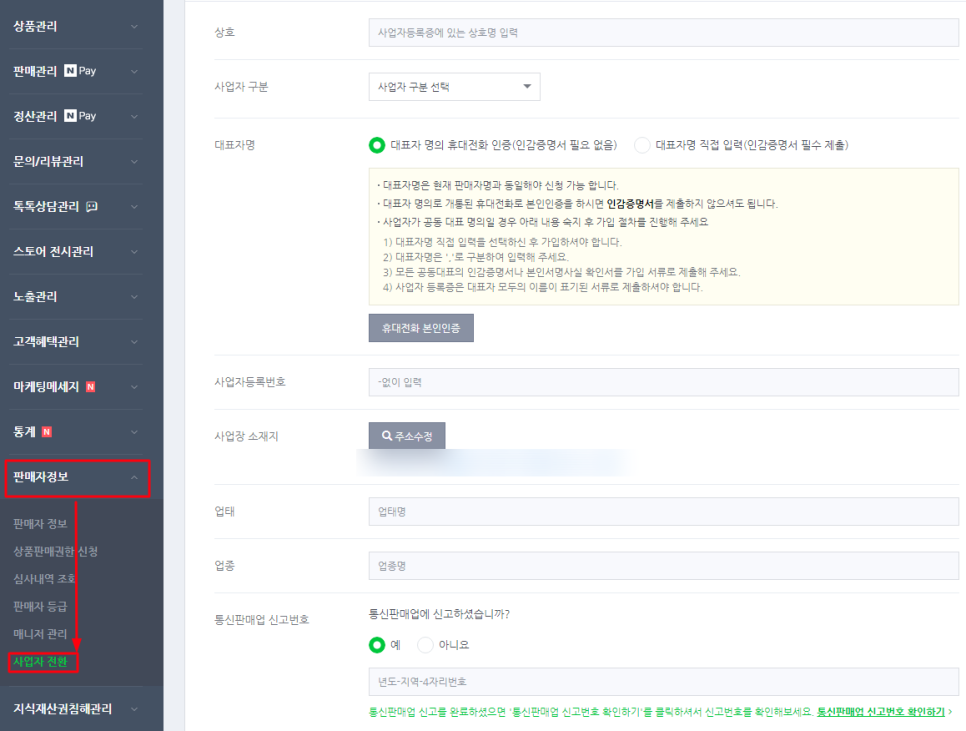Expand the 정산관리 menu chevron

[x=134, y=116]
